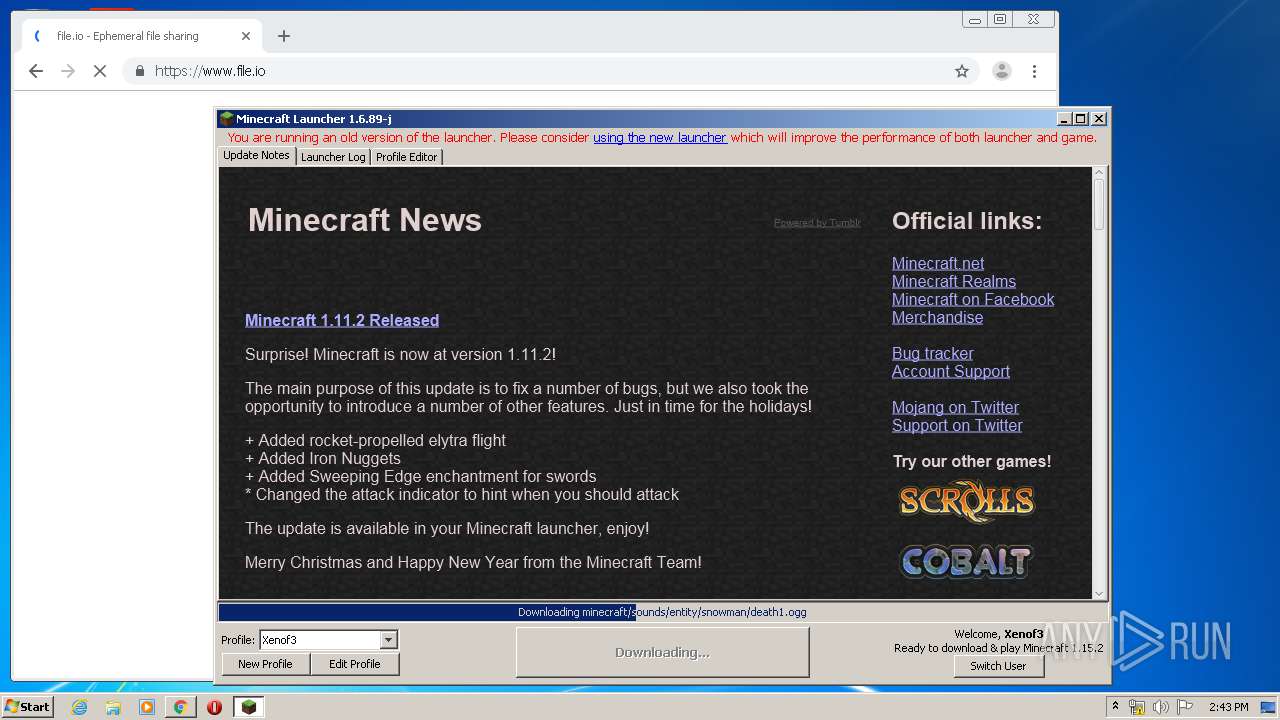Switch to the Update Notes tab
This screenshot has height=720, width=1280.
[x=256, y=156]
